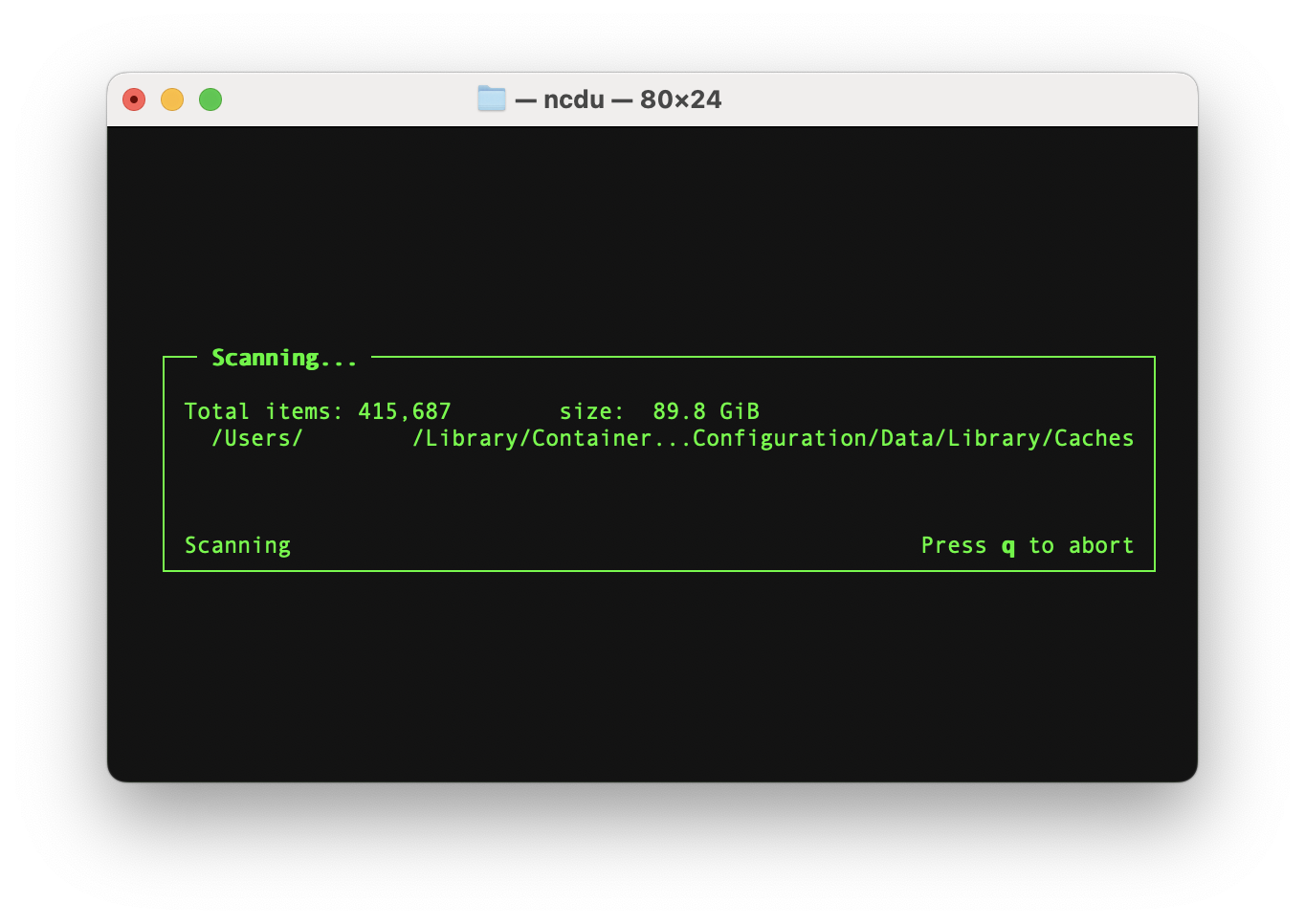Click the "/Users/" path segment
This screenshot has width=1305, height=924.
point(256,438)
